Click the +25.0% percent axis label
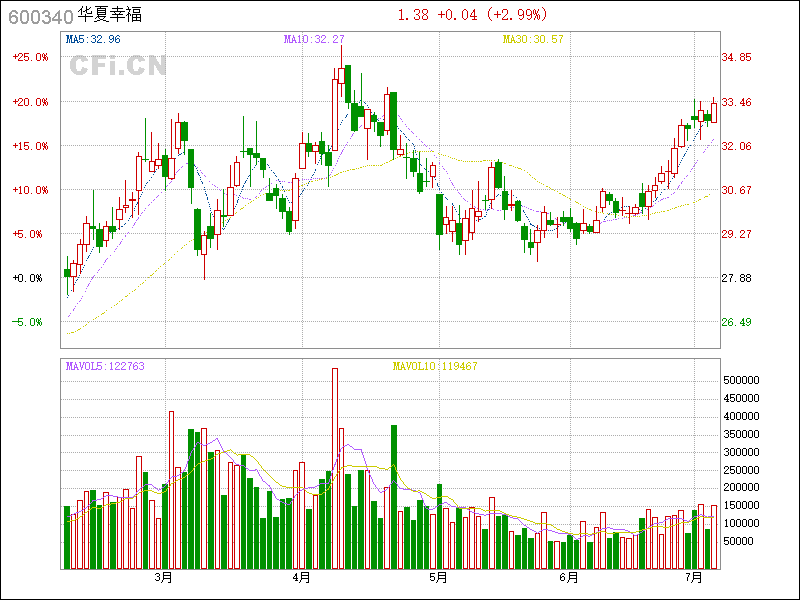This screenshot has width=800, height=600. click(30, 58)
